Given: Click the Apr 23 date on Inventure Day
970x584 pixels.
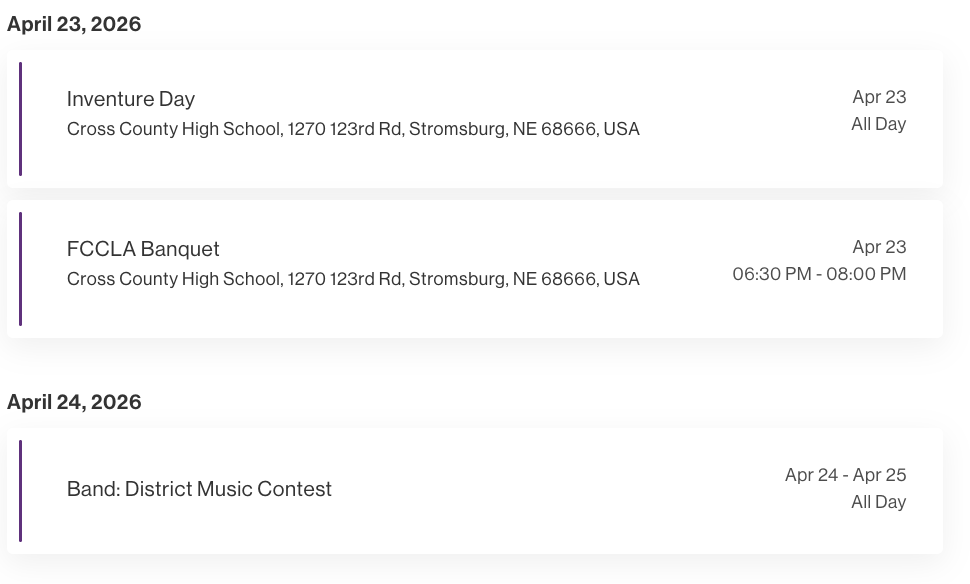Looking at the screenshot, I should [879, 97].
